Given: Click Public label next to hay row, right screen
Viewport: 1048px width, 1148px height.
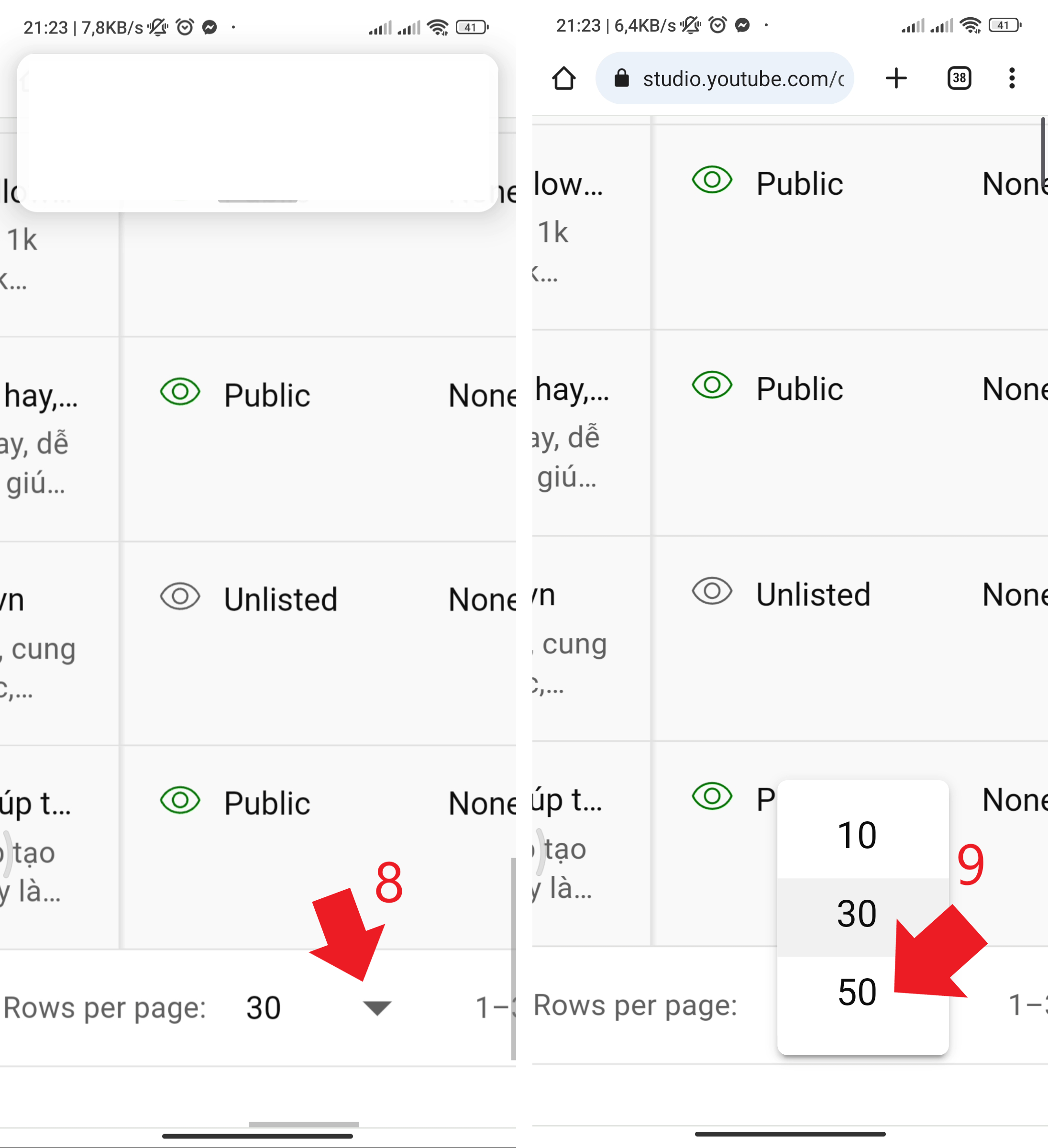Looking at the screenshot, I should click(799, 389).
